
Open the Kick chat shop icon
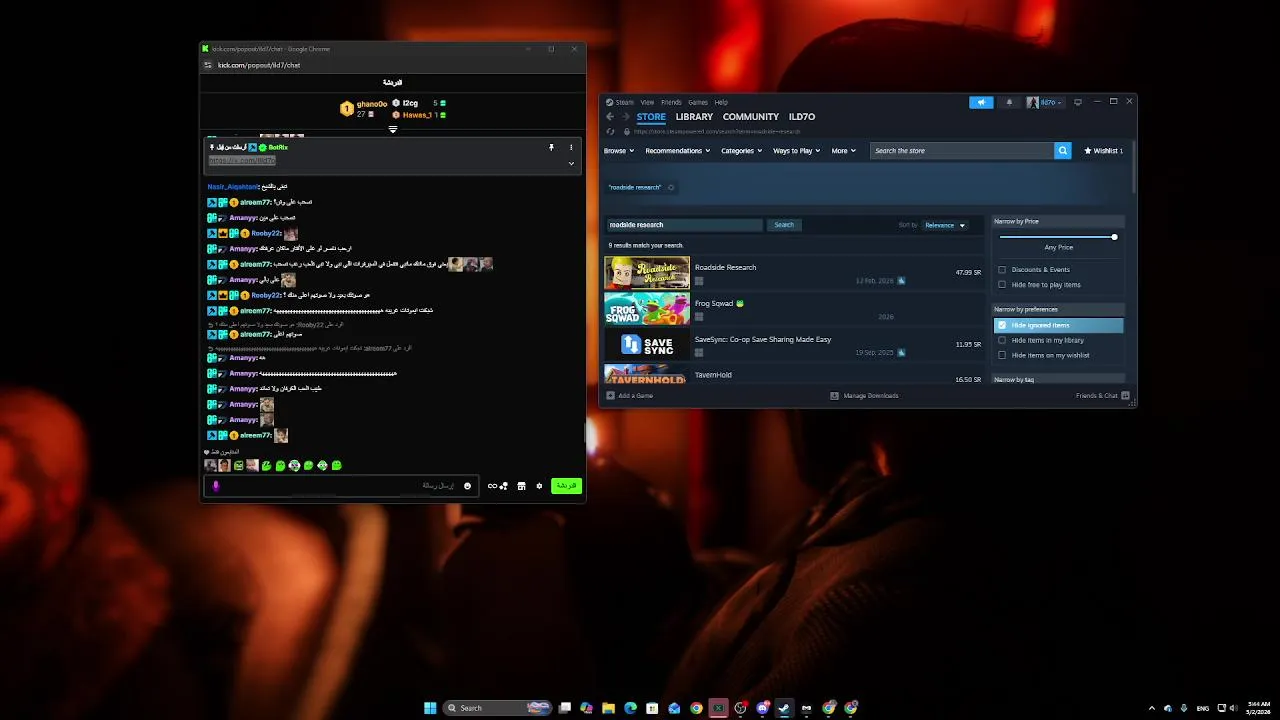[x=521, y=486]
